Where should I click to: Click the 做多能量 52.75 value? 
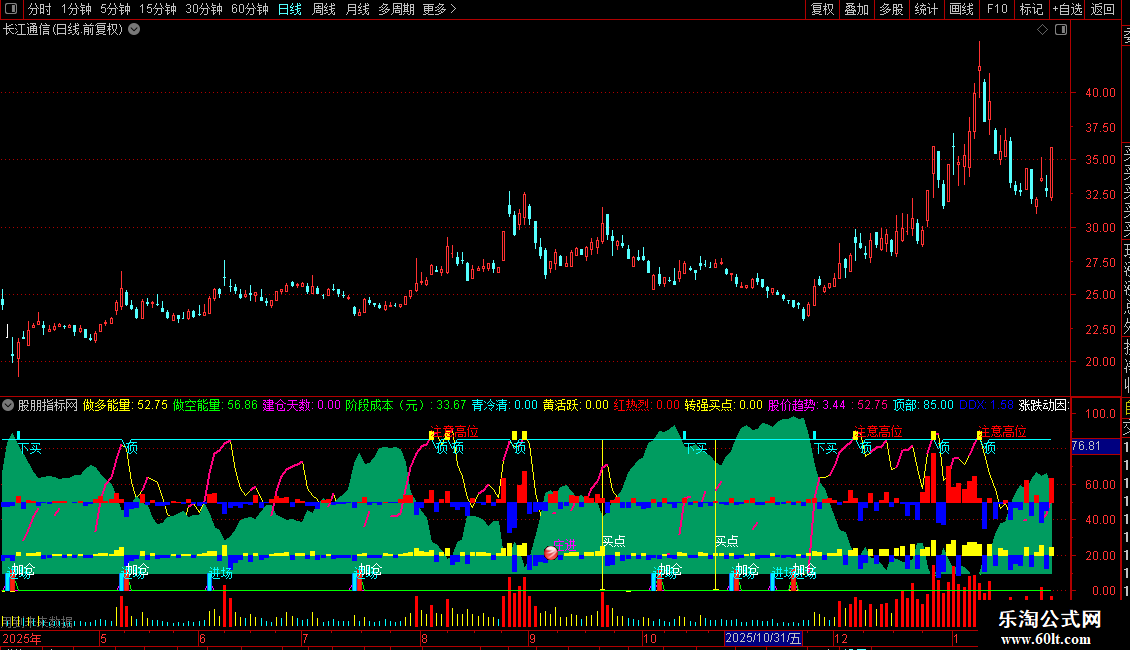tap(125, 405)
